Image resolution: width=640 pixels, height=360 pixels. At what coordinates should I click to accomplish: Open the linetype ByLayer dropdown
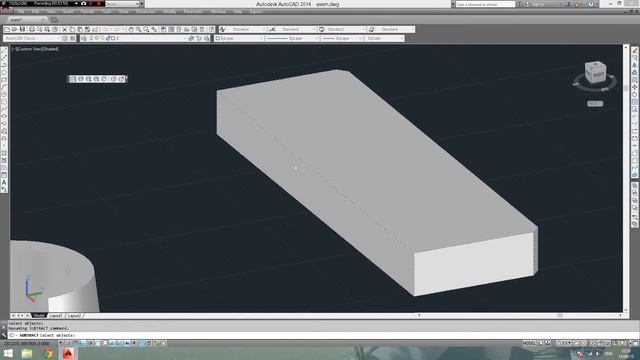(x=293, y=38)
